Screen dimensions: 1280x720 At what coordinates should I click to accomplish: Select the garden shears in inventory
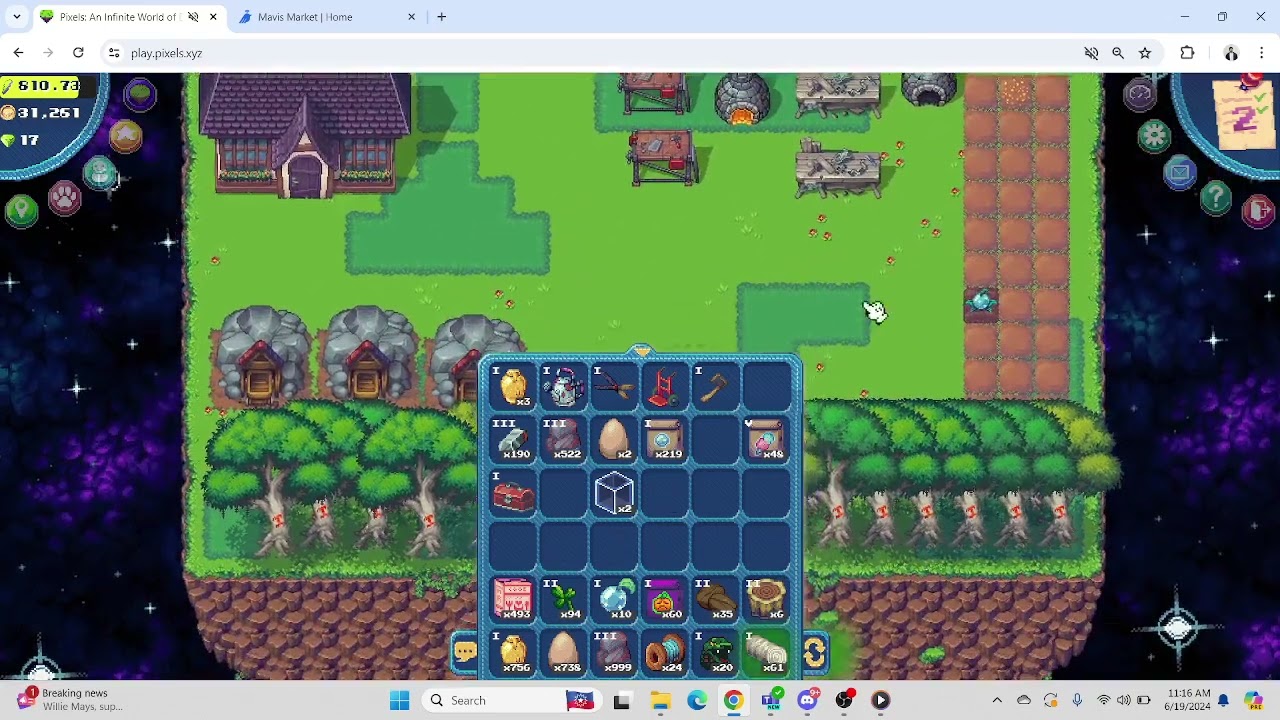pyautogui.click(x=614, y=386)
